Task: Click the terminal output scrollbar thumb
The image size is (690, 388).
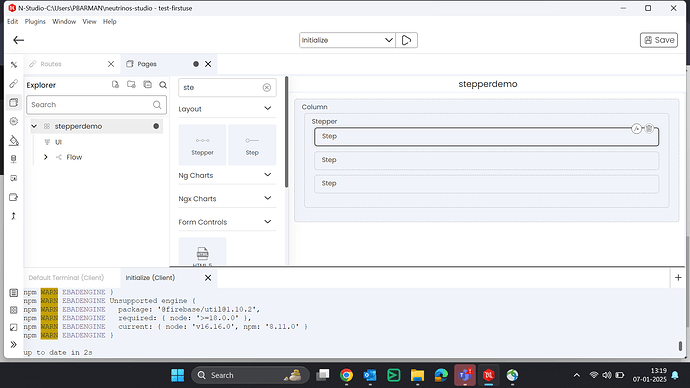Action: click(x=680, y=346)
